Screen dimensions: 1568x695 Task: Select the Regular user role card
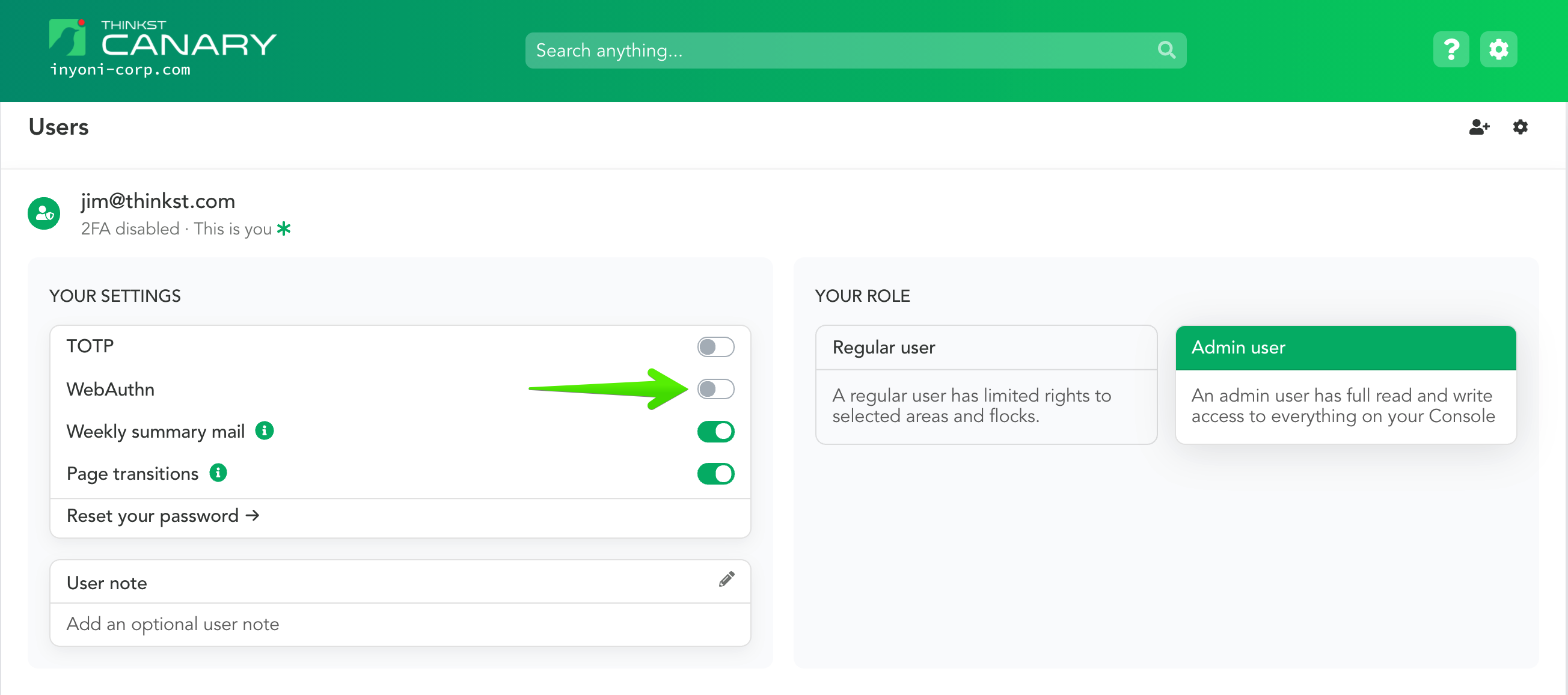[x=985, y=384]
